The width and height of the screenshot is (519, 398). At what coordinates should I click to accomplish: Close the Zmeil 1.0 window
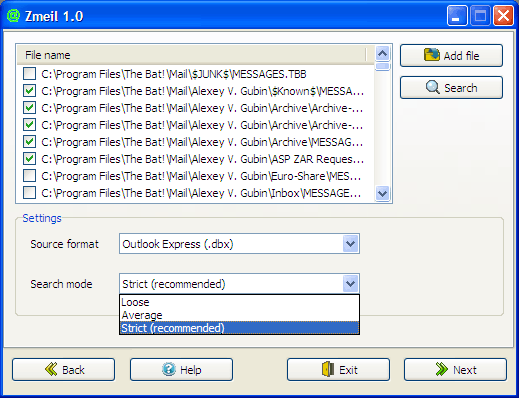pyautogui.click(x=503, y=15)
